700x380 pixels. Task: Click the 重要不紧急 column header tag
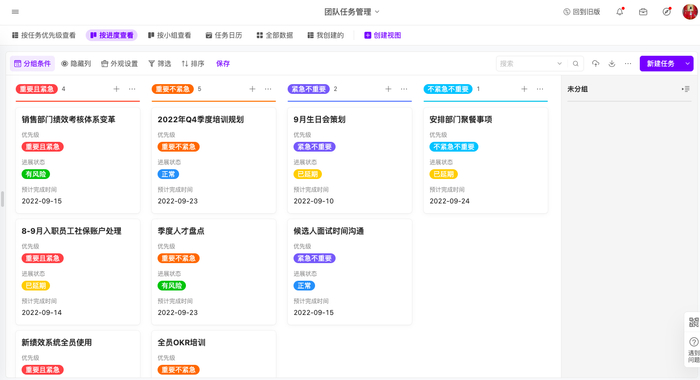[173, 89]
